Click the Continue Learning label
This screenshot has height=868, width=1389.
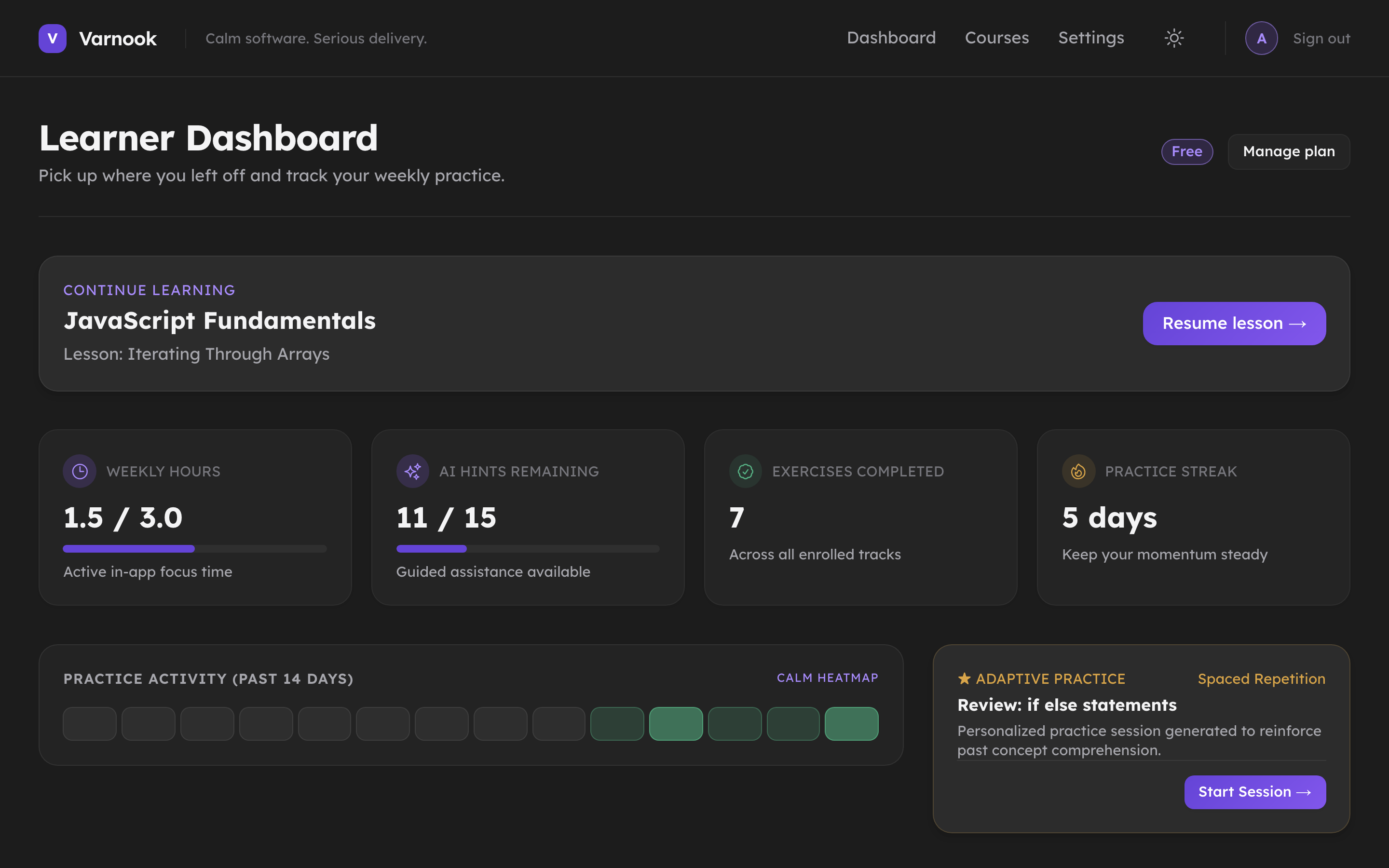point(149,290)
